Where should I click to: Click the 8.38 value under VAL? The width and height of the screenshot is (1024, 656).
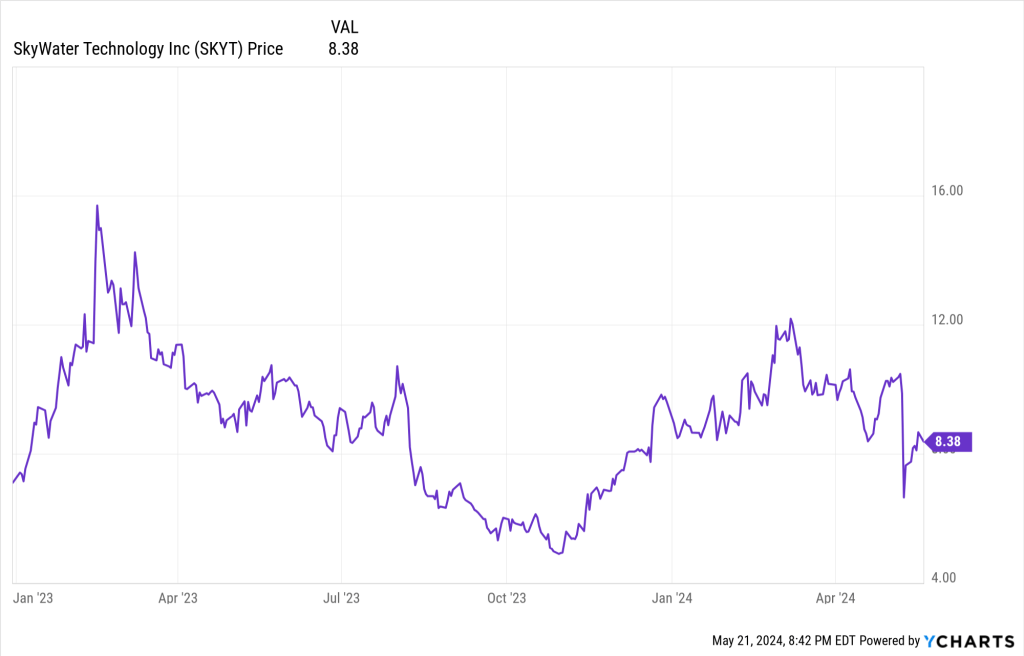click(x=343, y=48)
